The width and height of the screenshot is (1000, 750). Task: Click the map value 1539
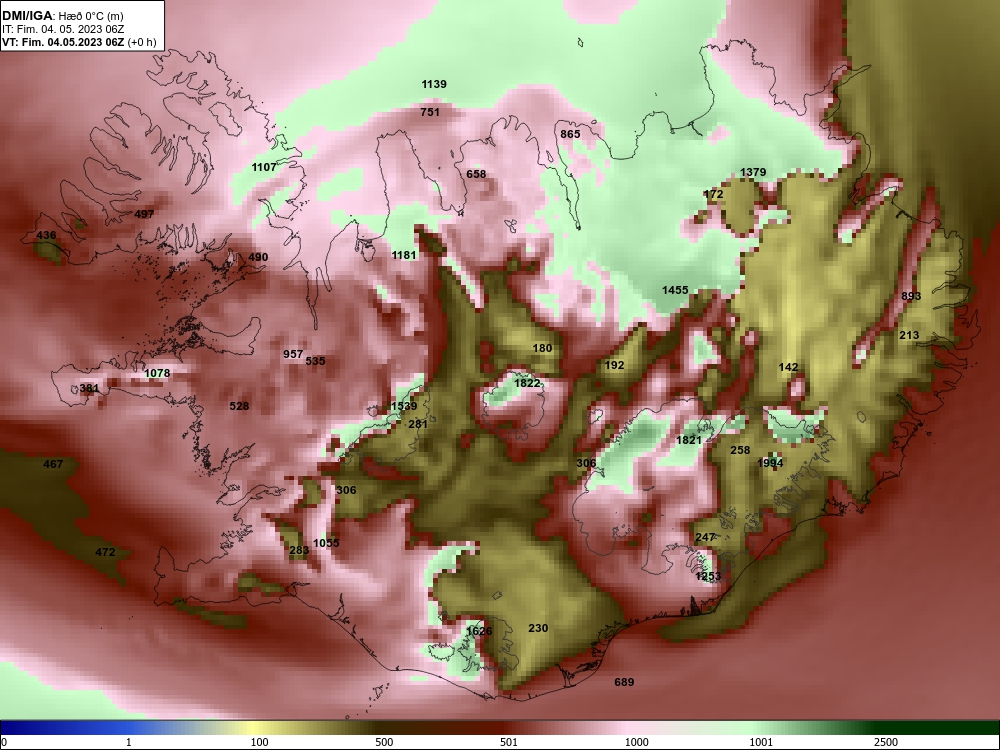404,406
